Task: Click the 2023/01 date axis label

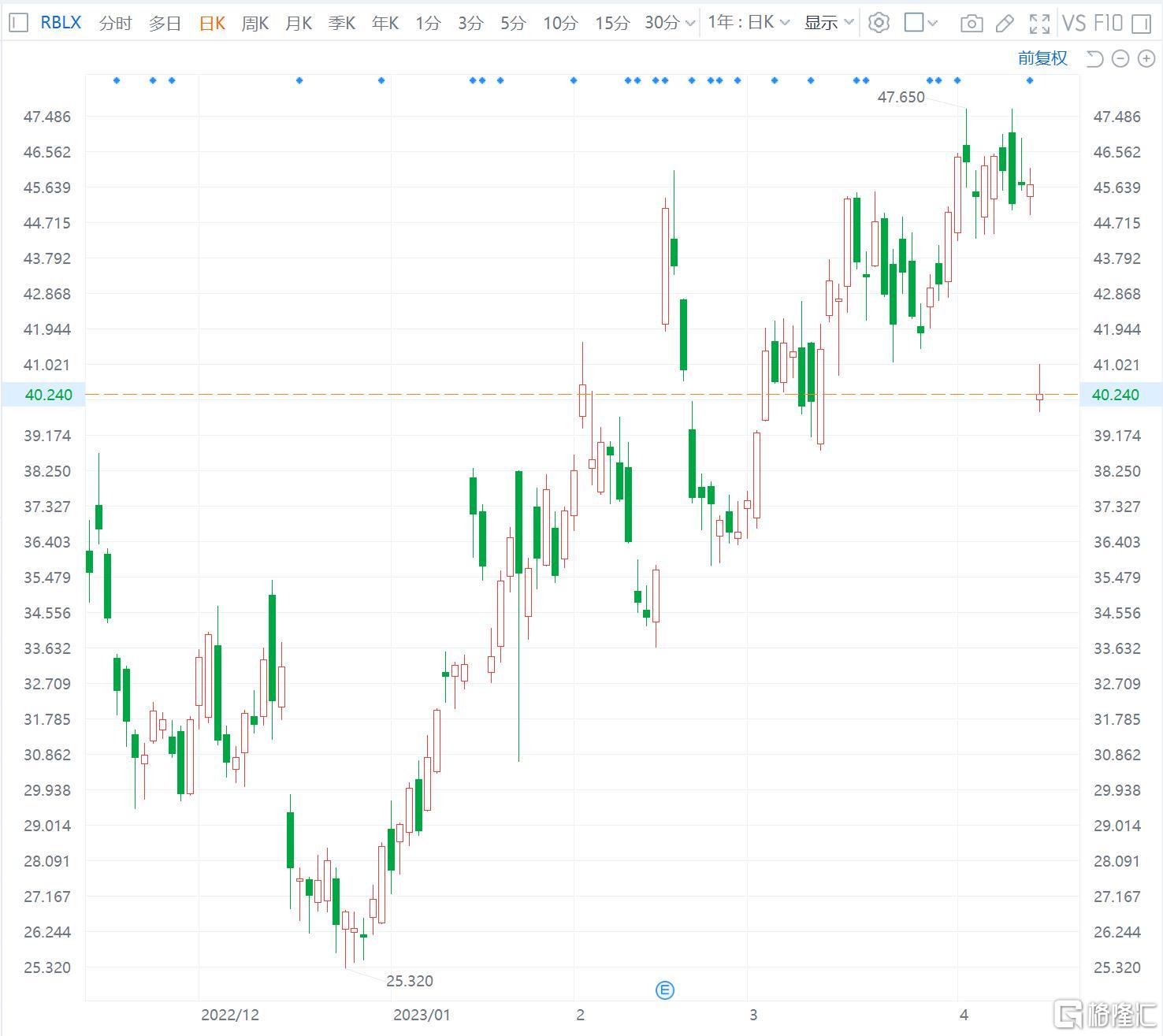Action: pyautogui.click(x=422, y=1015)
